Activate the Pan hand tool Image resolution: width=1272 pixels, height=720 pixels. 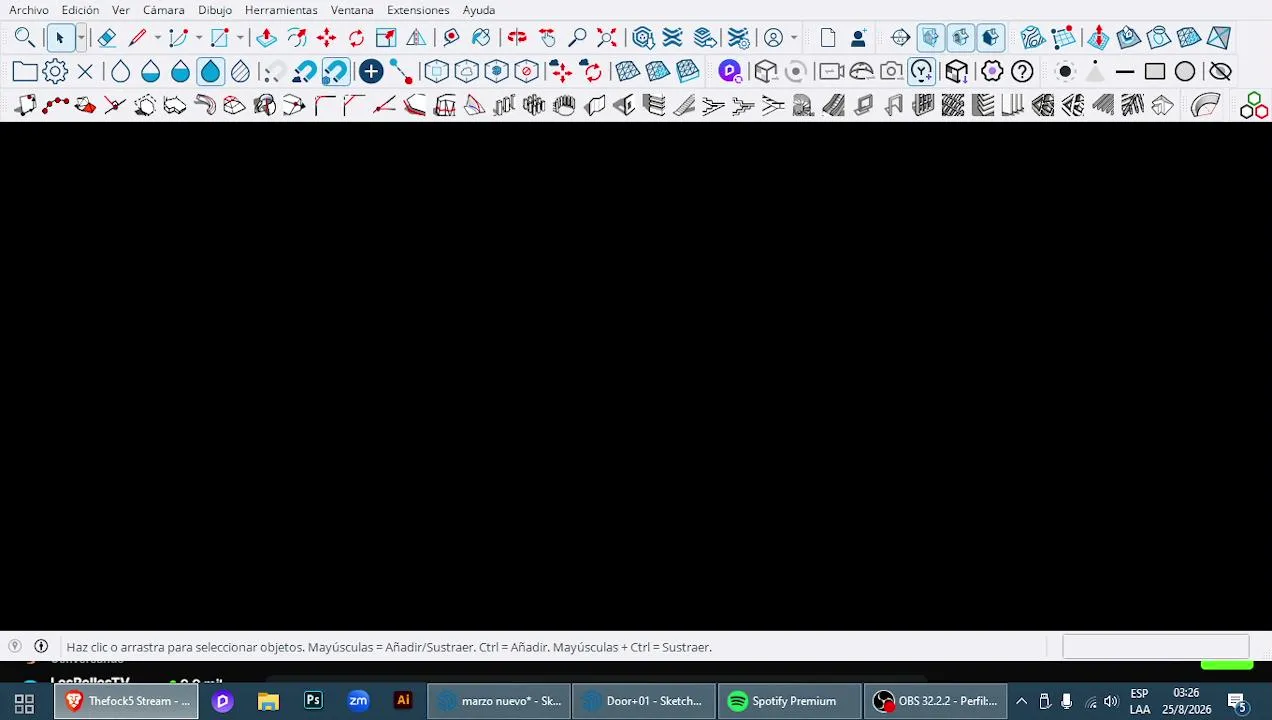point(547,38)
